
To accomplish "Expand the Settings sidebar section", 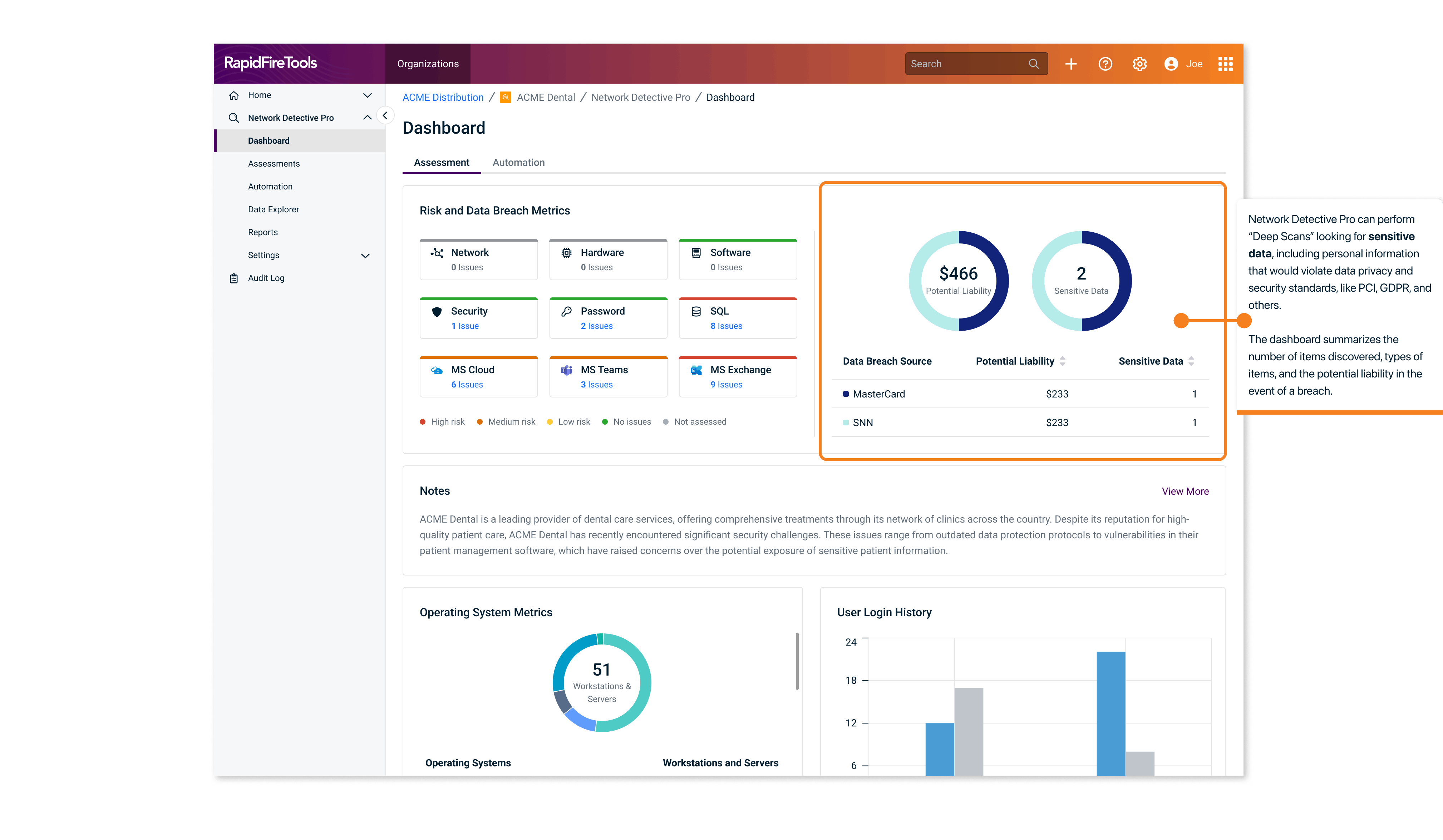I will click(366, 255).
